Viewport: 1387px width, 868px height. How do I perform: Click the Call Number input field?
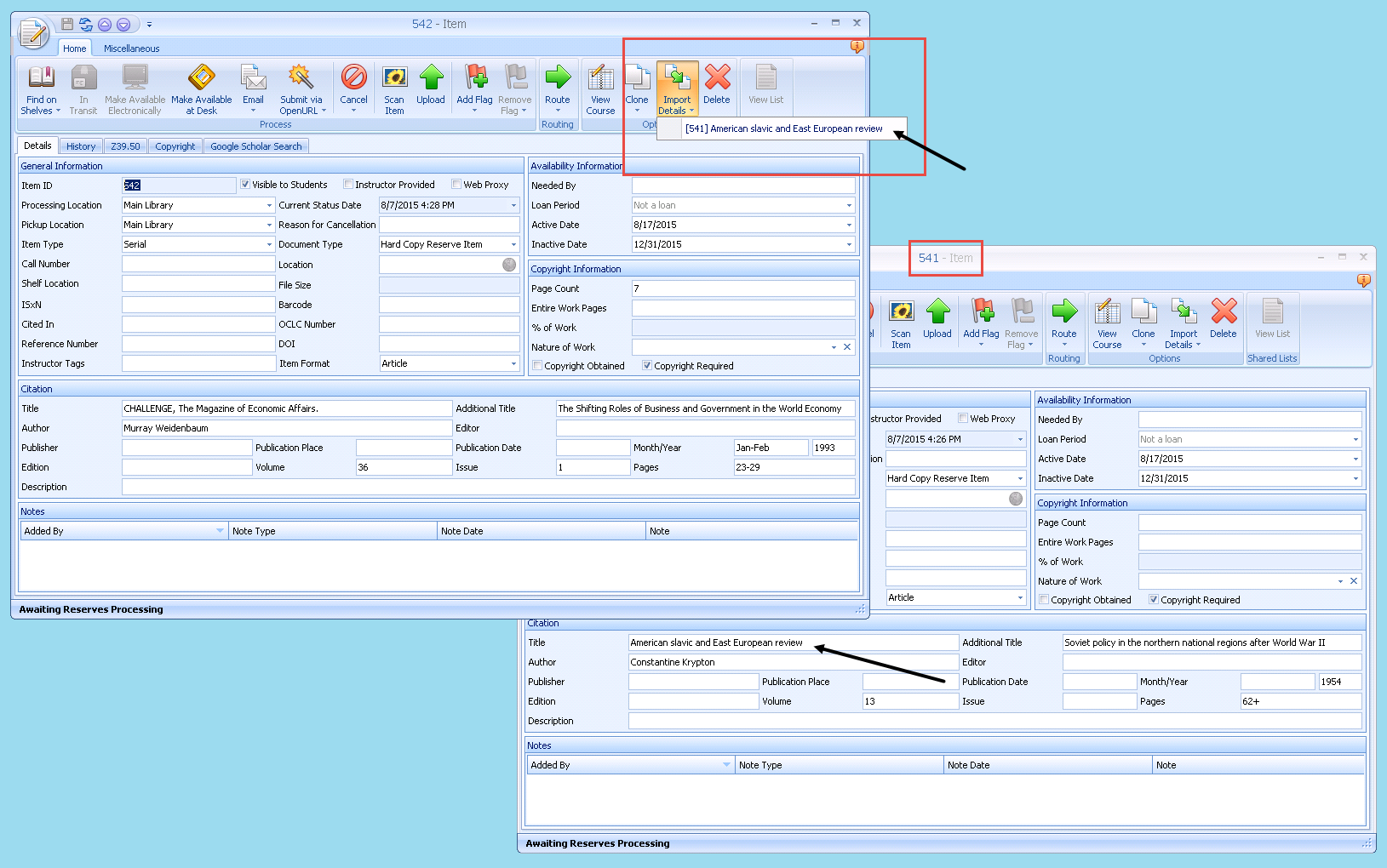(x=198, y=265)
